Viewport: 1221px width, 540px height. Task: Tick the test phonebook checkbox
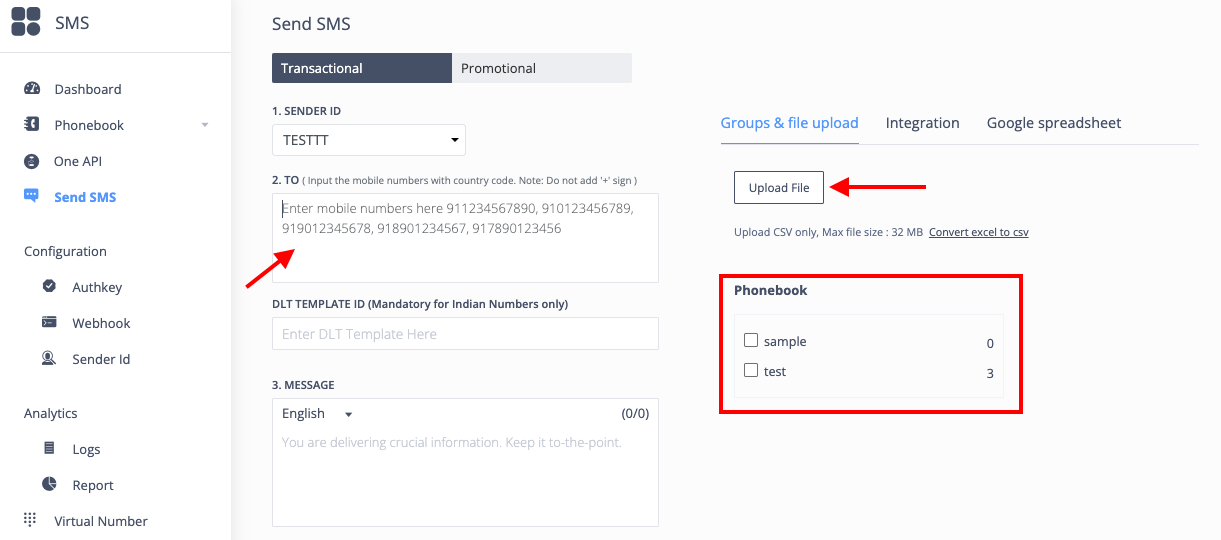(x=751, y=370)
